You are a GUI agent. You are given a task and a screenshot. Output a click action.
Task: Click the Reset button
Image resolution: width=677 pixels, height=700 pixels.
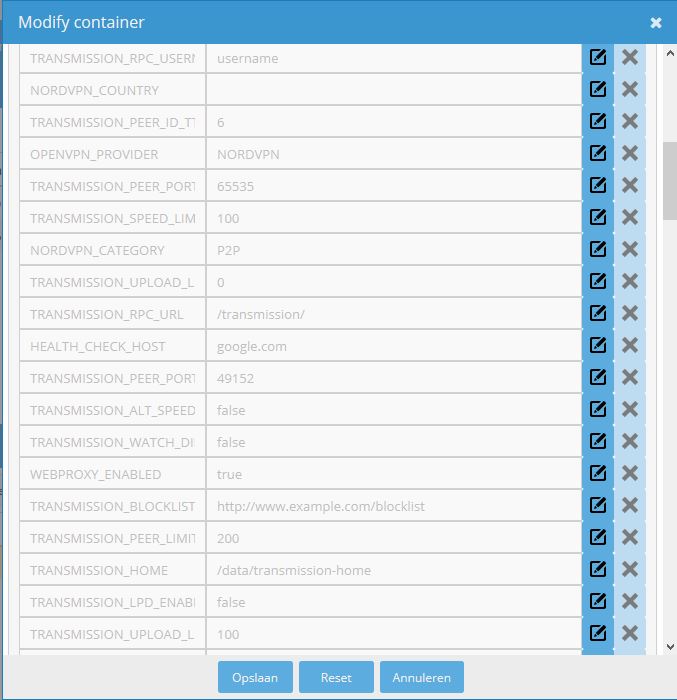pyautogui.click(x=336, y=677)
